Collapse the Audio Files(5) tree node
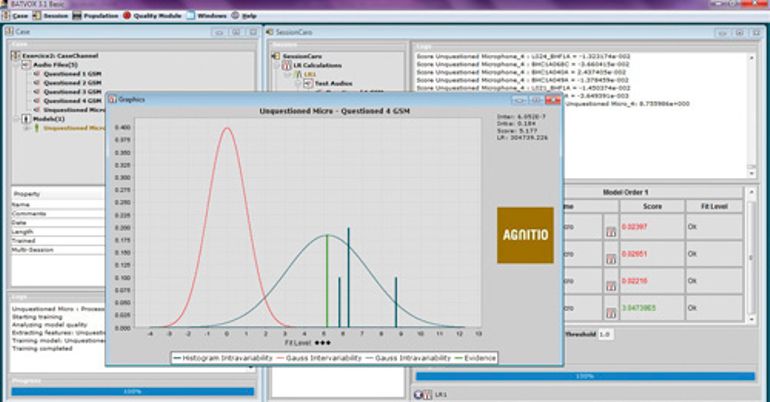This screenshot has width=770, height=402. 19,64
